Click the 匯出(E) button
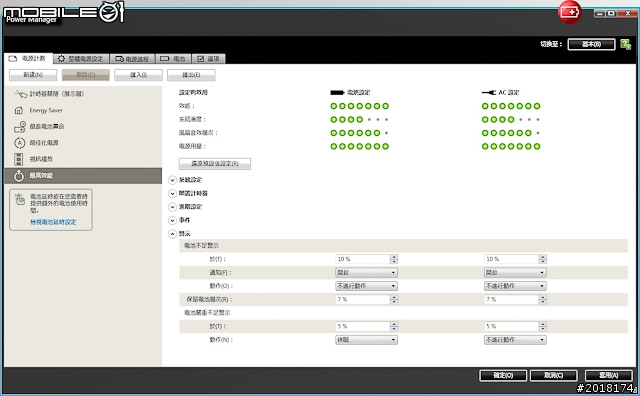The width and height of the screenshot is (640, 396). click(191, 75)
